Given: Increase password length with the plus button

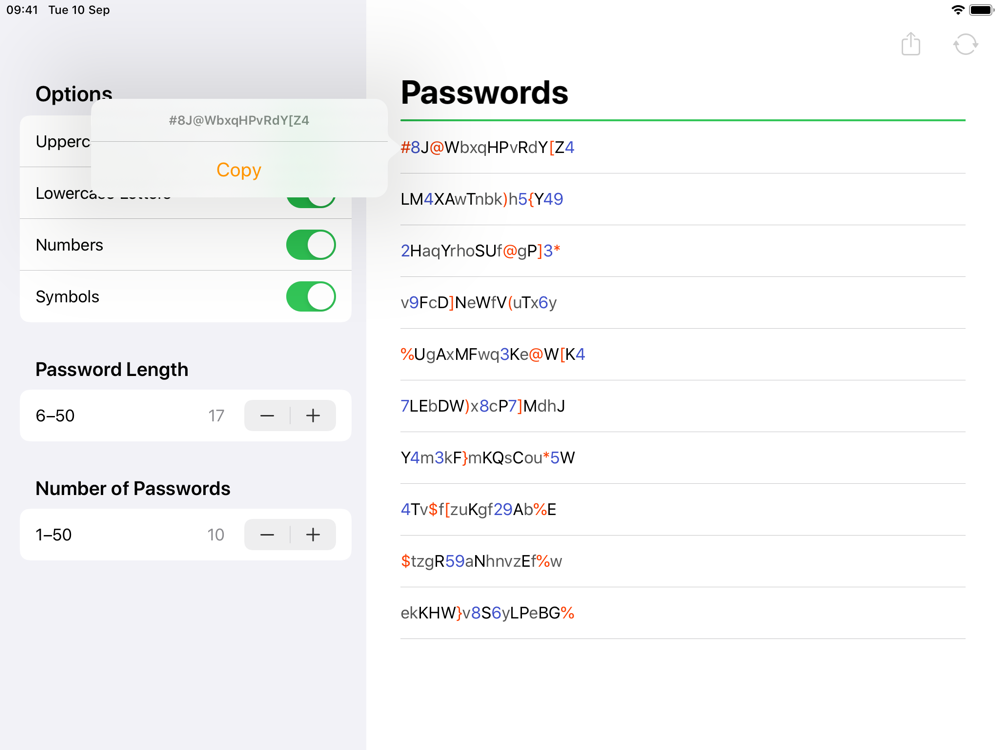Looking at the screenshot, I should [313, 416].
